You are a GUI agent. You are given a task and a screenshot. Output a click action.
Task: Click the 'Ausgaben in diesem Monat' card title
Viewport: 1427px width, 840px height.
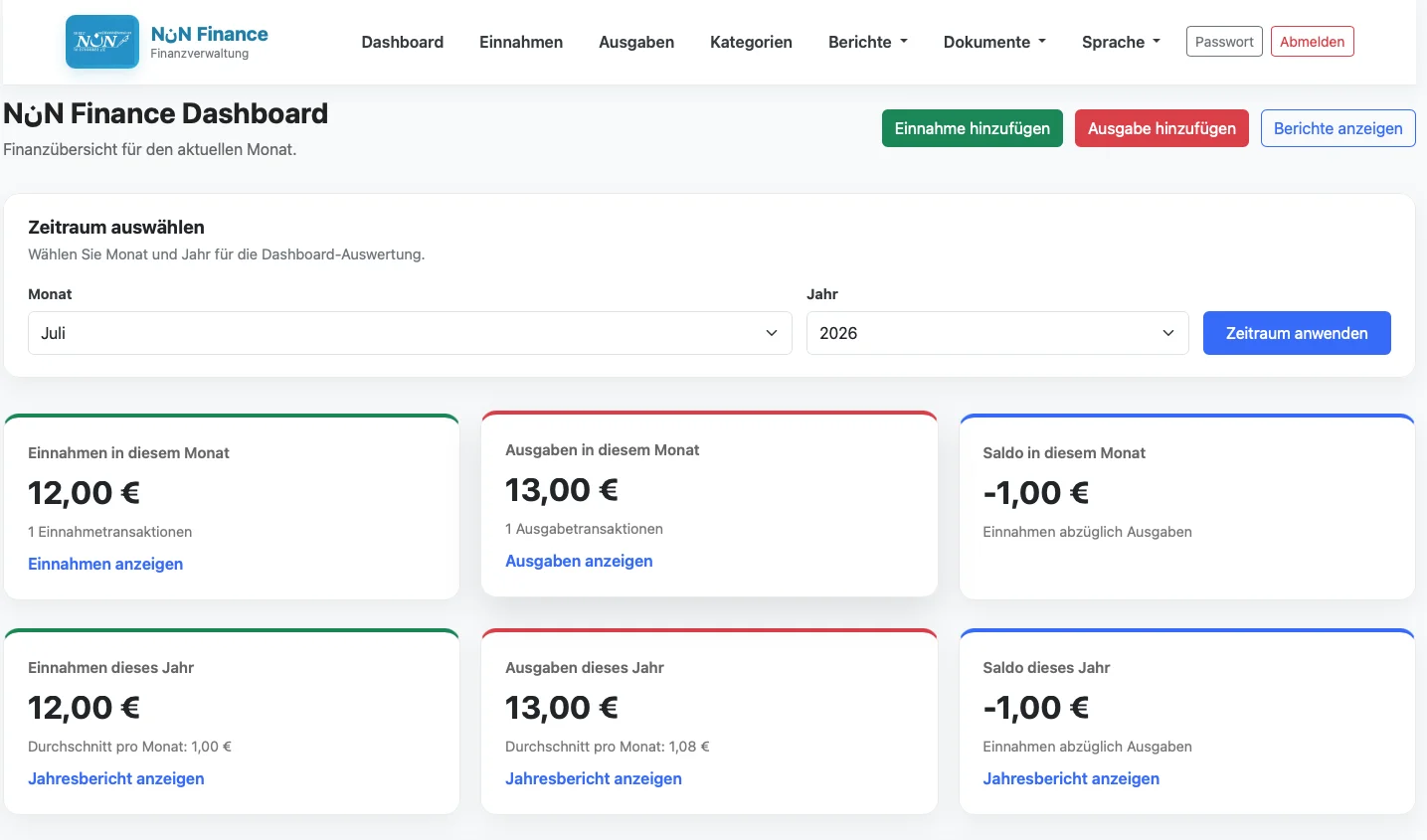(x=602, y=449)
